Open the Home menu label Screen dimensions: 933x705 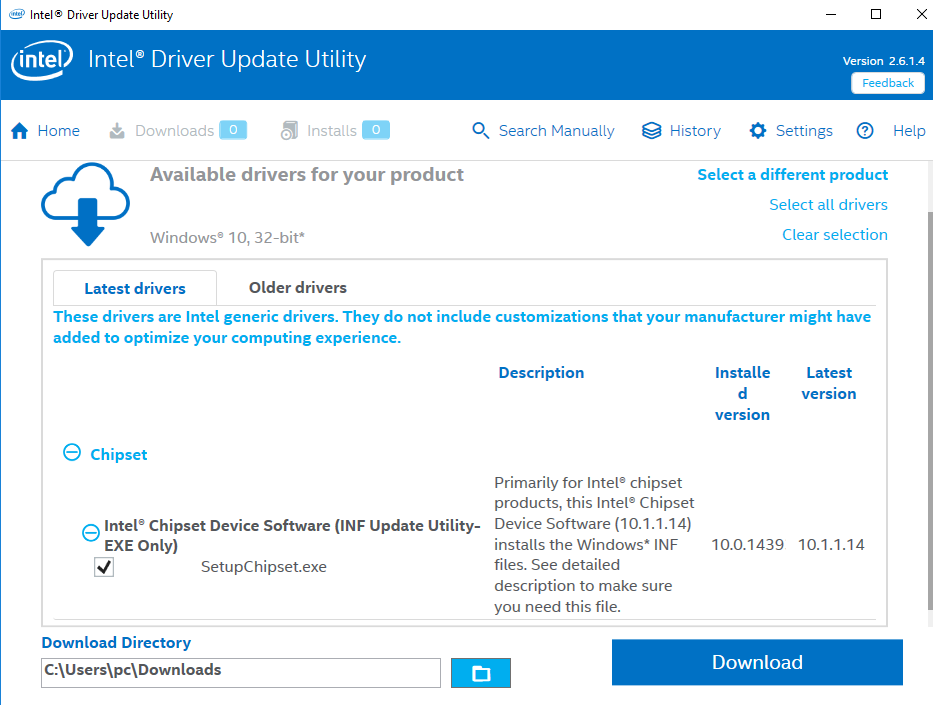[x=58, y=131]
